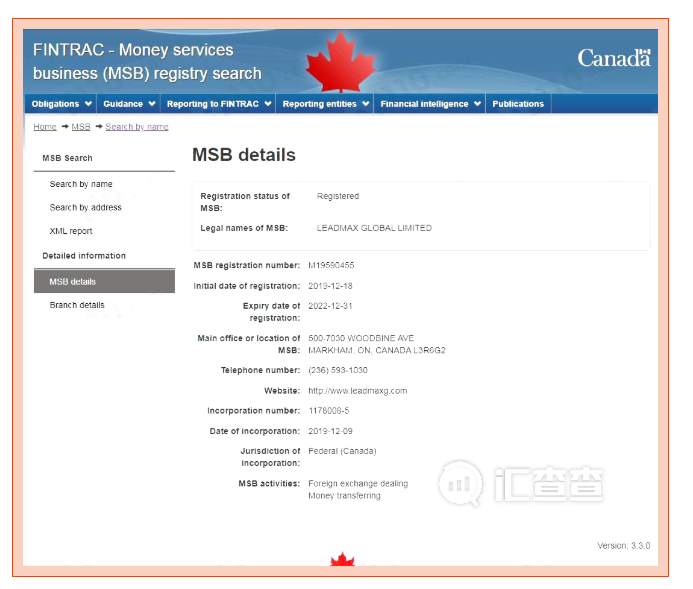Follow the Home breadcrumb link
Image resolution: width=693 pixels, height=589 pixels.
pyautogui.click(x=45, y=127)
